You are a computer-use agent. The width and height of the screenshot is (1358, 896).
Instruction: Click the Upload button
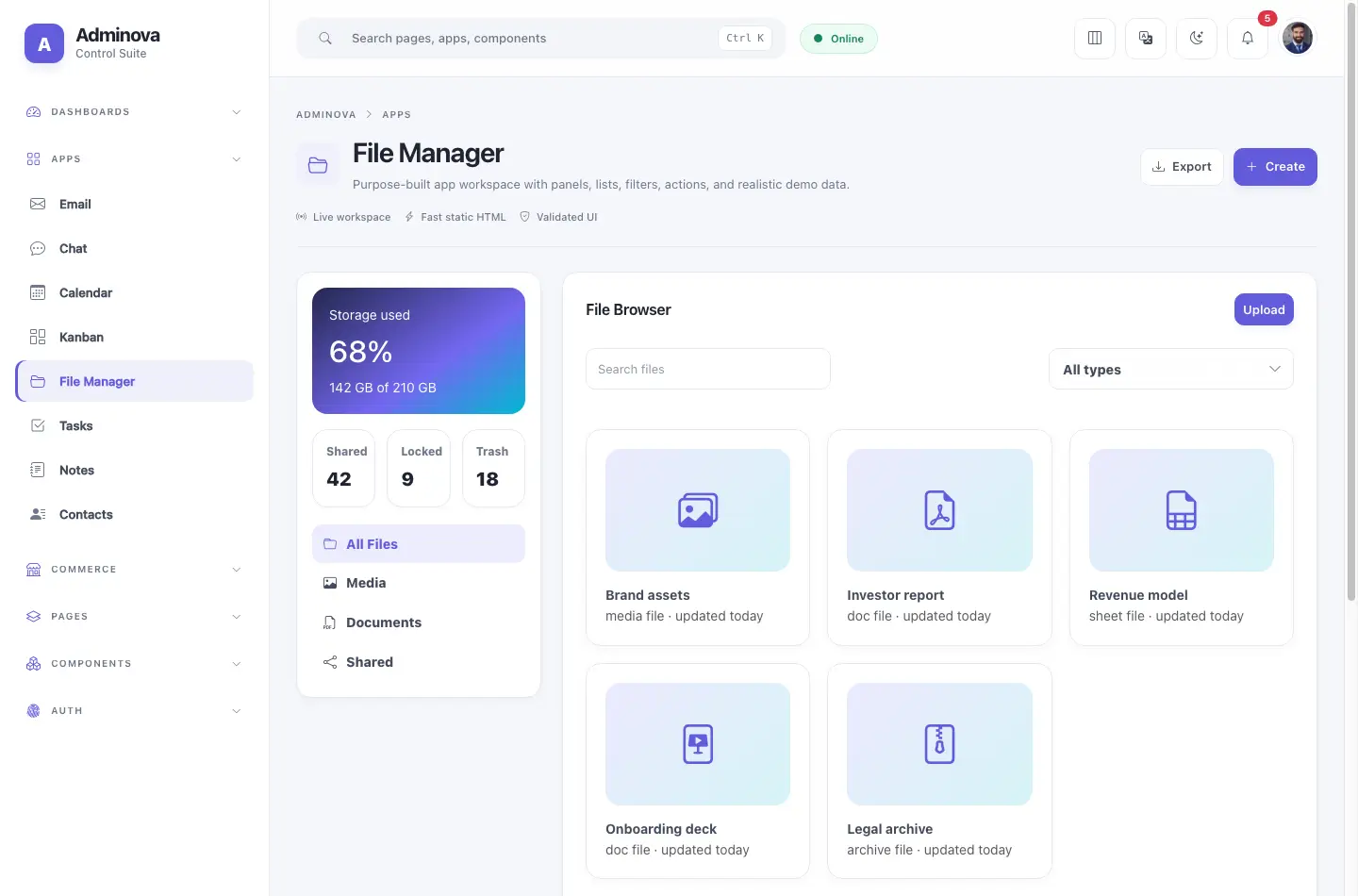tap(1264, 309)
